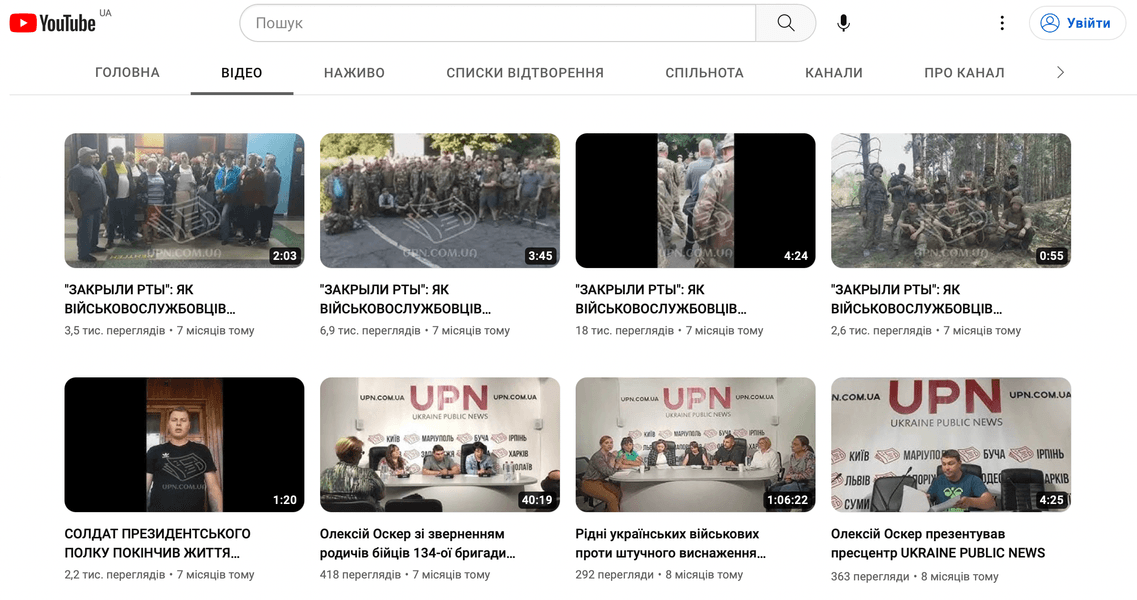Open 'Рідні українських військових' video title
The height and width of the screenshot is (600, 1137).
670,543
